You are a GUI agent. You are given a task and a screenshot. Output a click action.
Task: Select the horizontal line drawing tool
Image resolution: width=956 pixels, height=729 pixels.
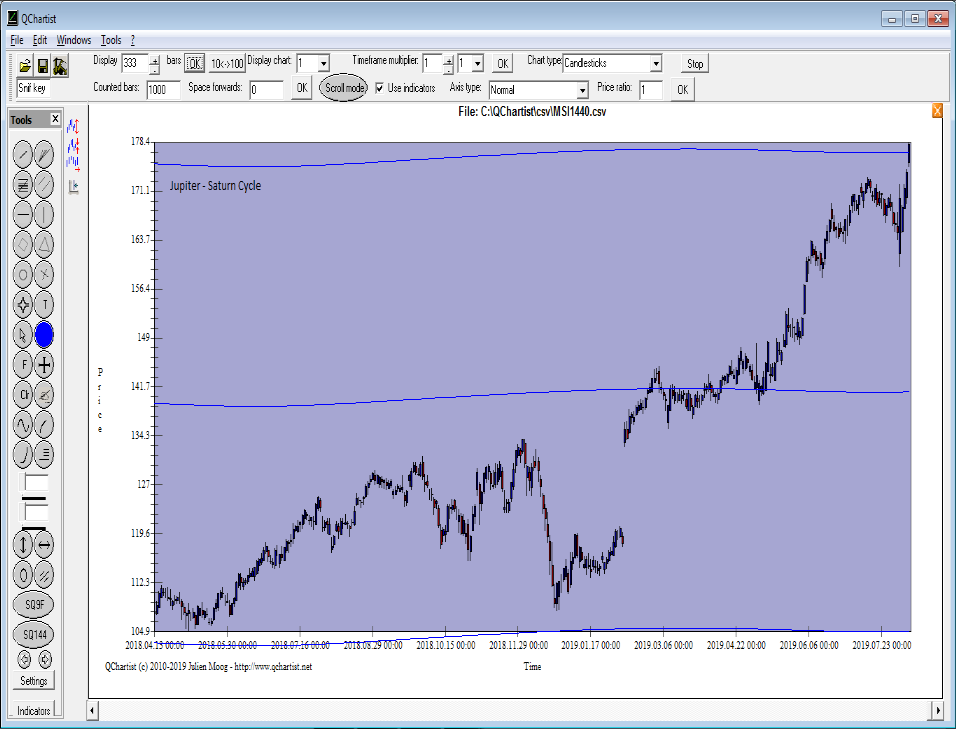(24, 214)
